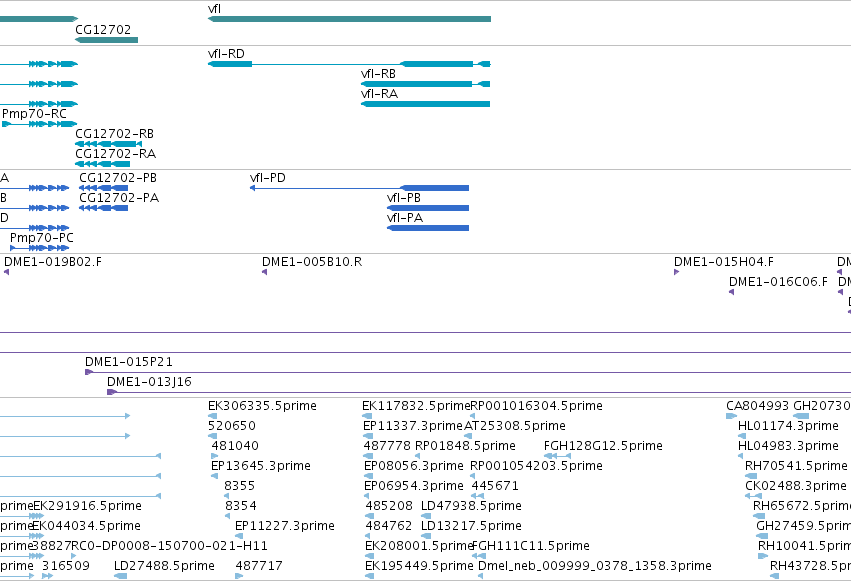851x581 pixels.
Task: Select the EP11227.3prime EST label
Action: tap(285, 526)
